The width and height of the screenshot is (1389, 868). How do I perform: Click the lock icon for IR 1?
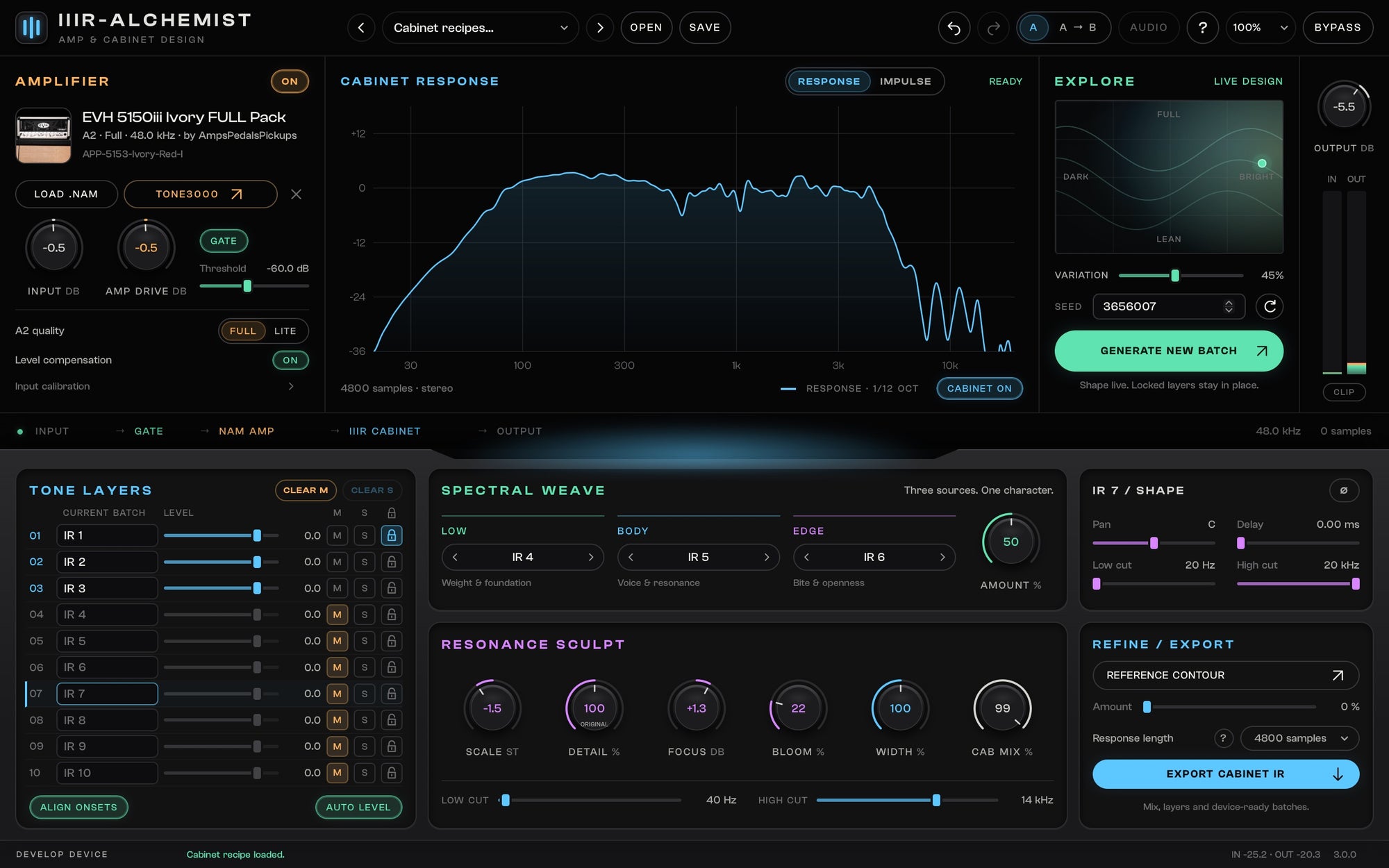pyautogui.click(x=392, y=535)
